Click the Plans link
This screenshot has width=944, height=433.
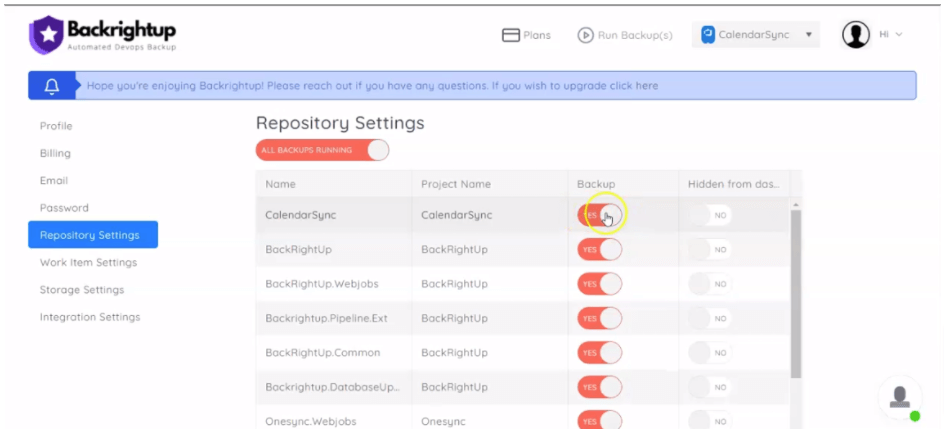click(537, 36)
